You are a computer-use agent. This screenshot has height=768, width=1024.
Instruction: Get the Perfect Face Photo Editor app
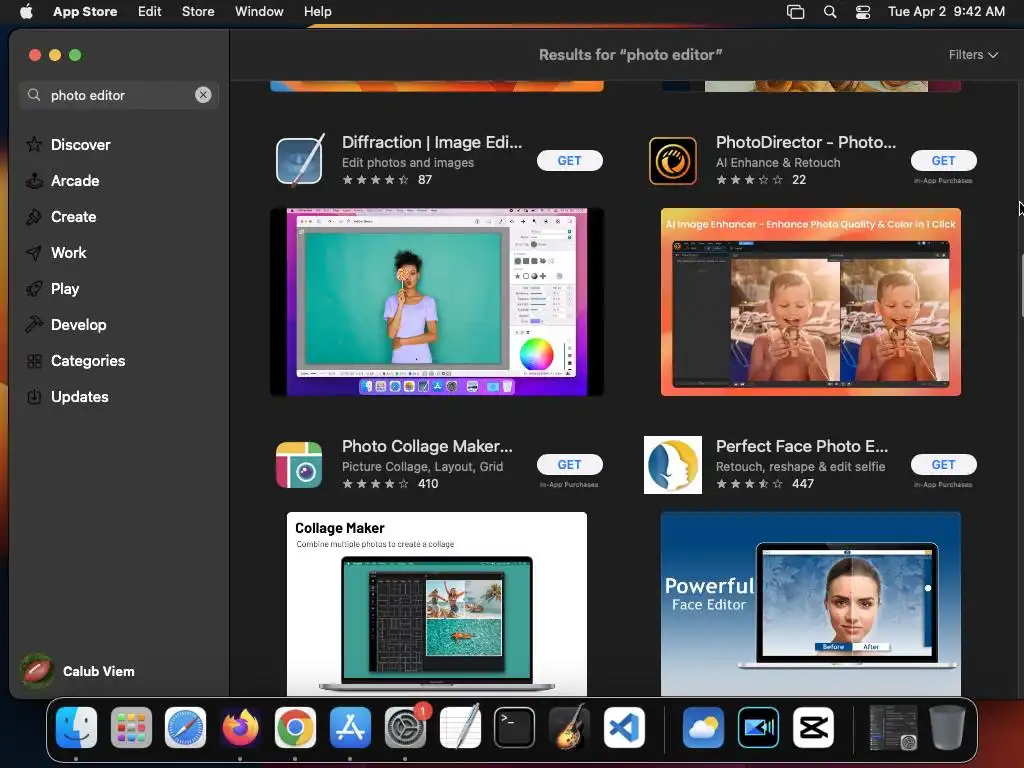(x=944, y=464)
